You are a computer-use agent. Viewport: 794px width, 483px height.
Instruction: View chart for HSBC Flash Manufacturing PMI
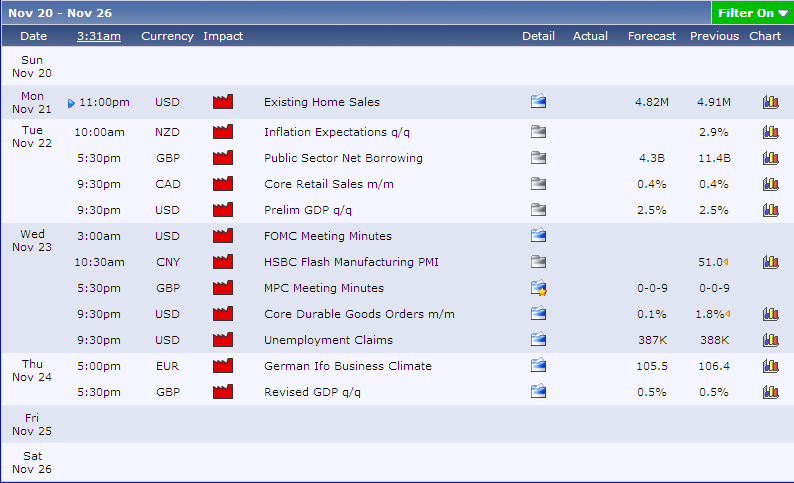[770, 263]
